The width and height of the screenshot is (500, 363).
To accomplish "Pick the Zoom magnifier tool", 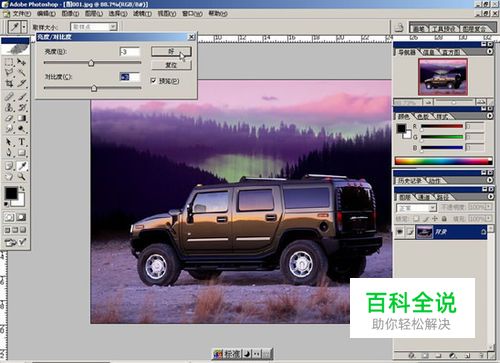I will click(x=22, y=176).
